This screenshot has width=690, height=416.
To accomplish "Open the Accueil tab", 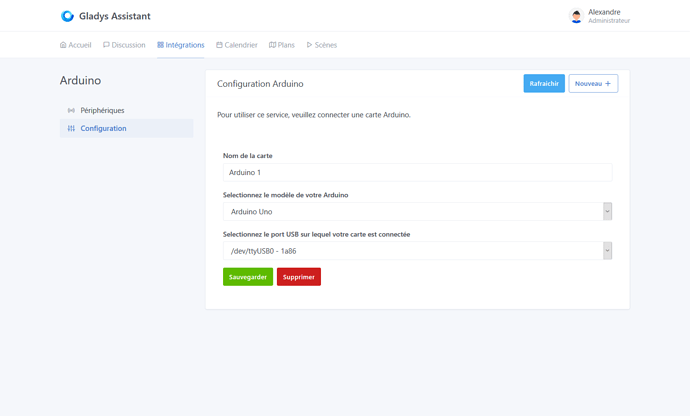I will (x=76, y=45).
